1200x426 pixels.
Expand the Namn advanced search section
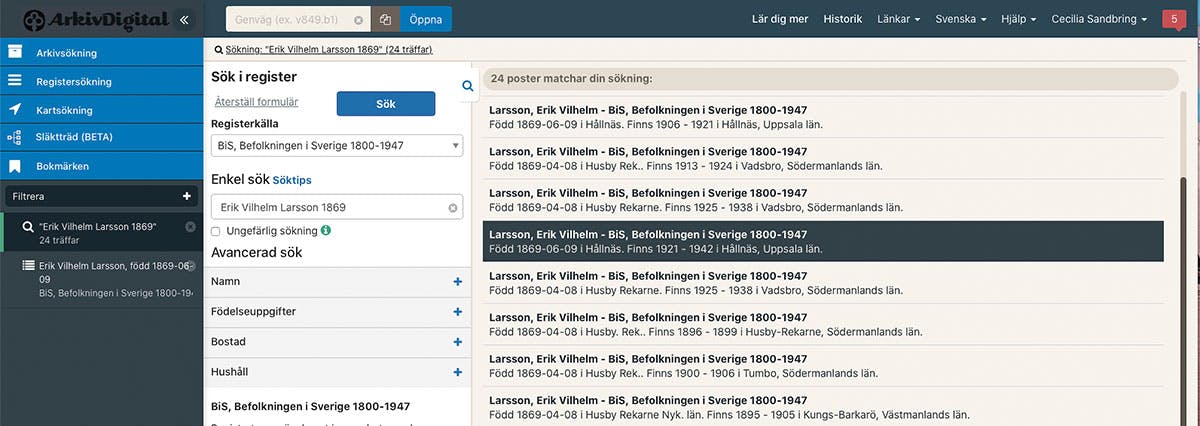458,282
